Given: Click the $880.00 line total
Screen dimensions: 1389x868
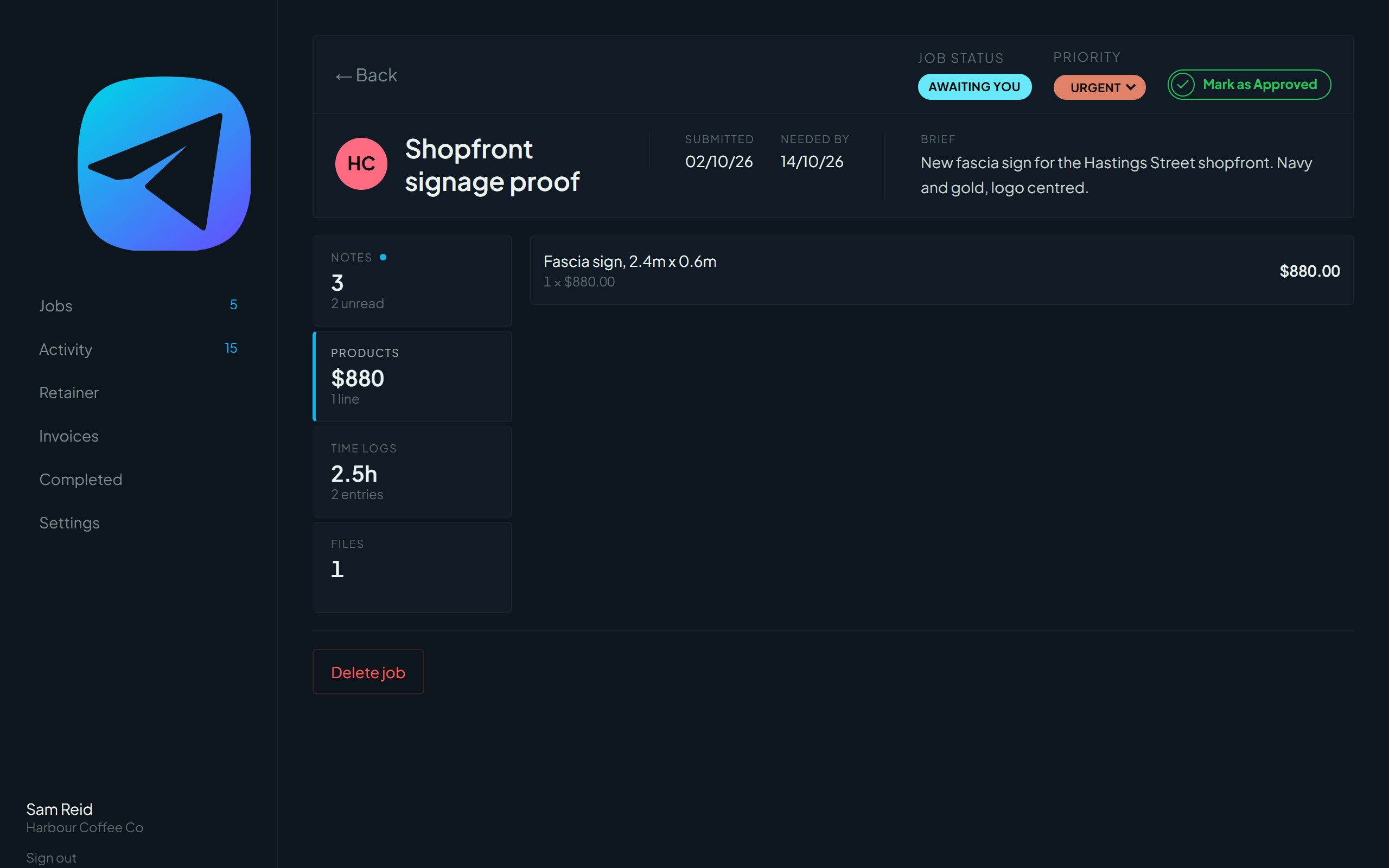Looking at the screenshot, I should tap(1310, 271).
